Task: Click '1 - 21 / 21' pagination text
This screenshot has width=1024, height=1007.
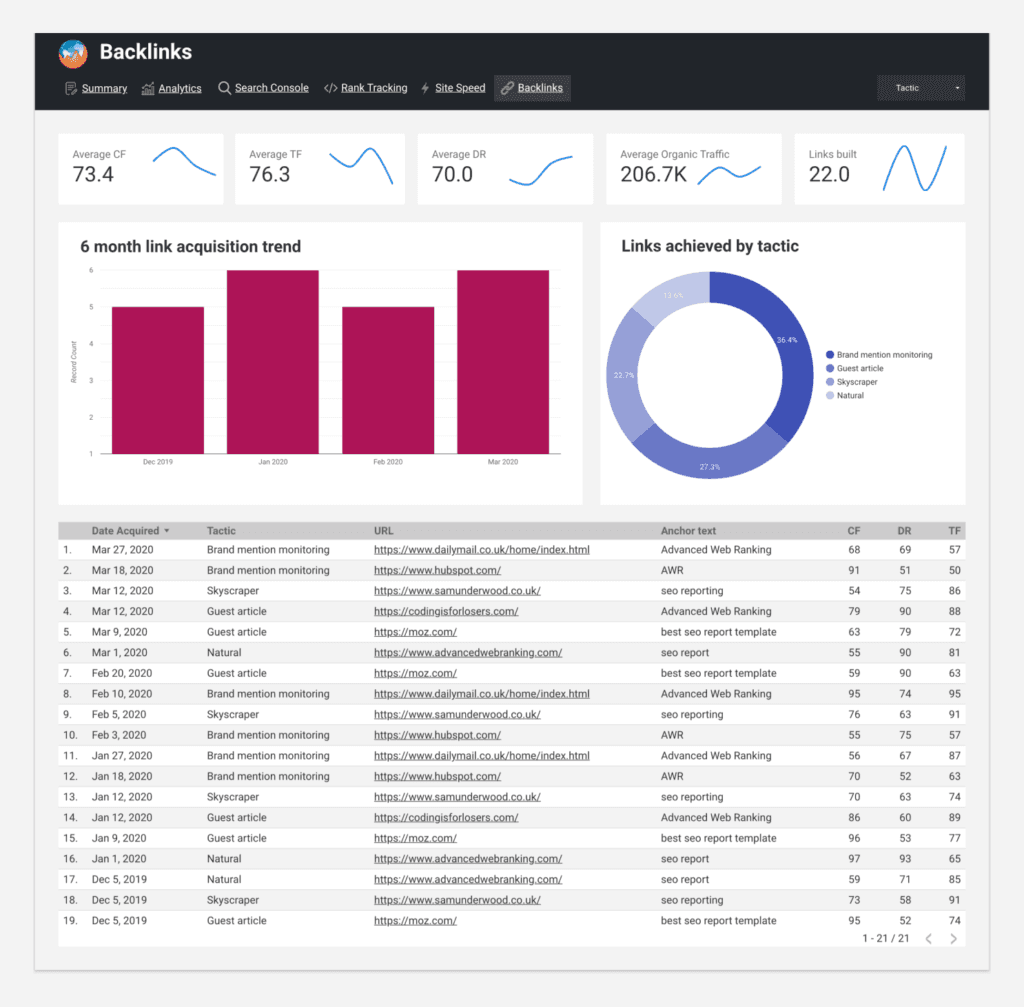Action: click(886, 938)
